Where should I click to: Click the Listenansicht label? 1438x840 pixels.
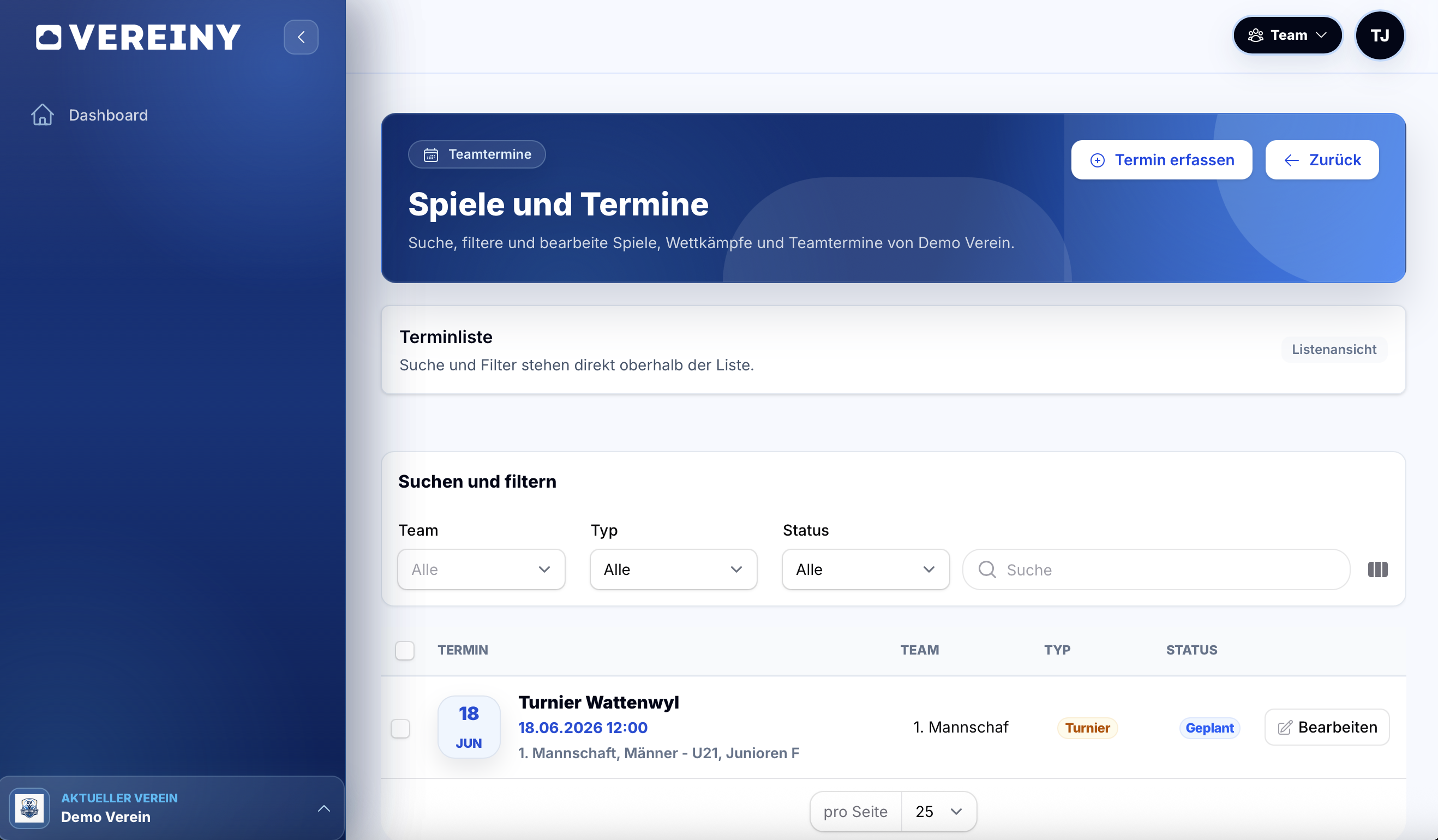(1334, 349)
